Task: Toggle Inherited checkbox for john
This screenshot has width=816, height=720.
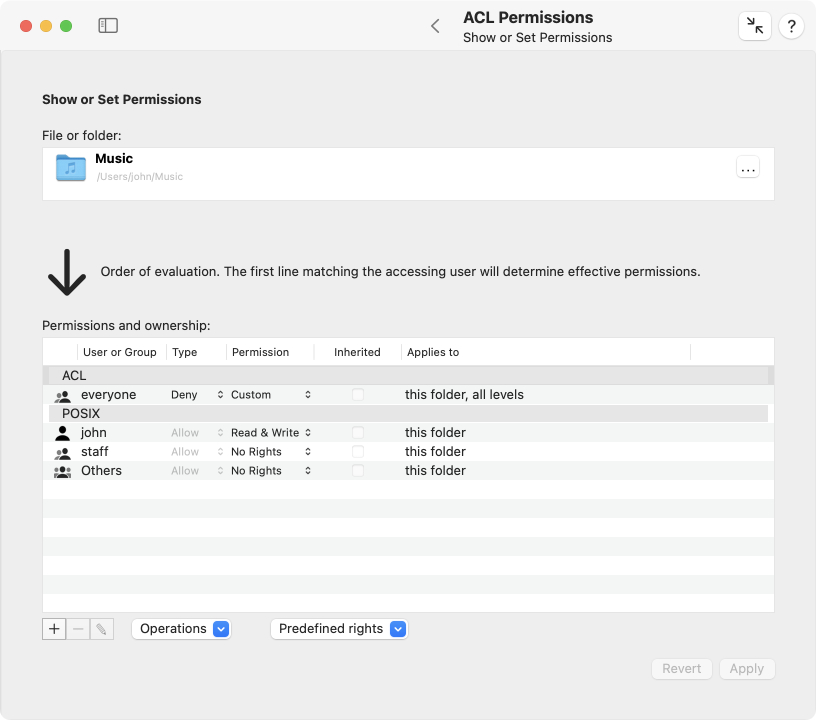Action: (358, 432)
